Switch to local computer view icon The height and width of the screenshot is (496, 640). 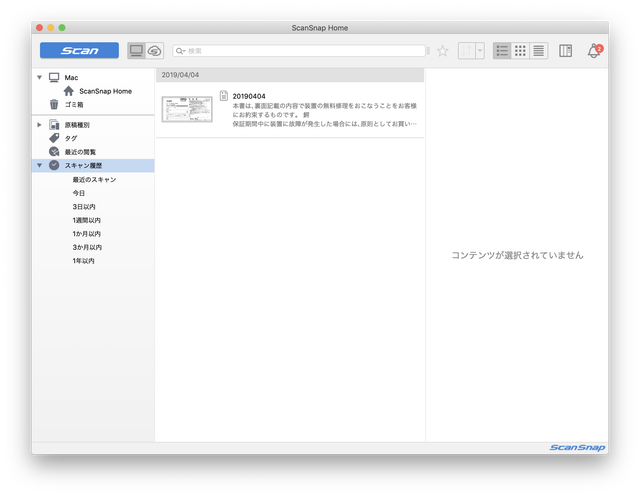click(x=136, y=51)
